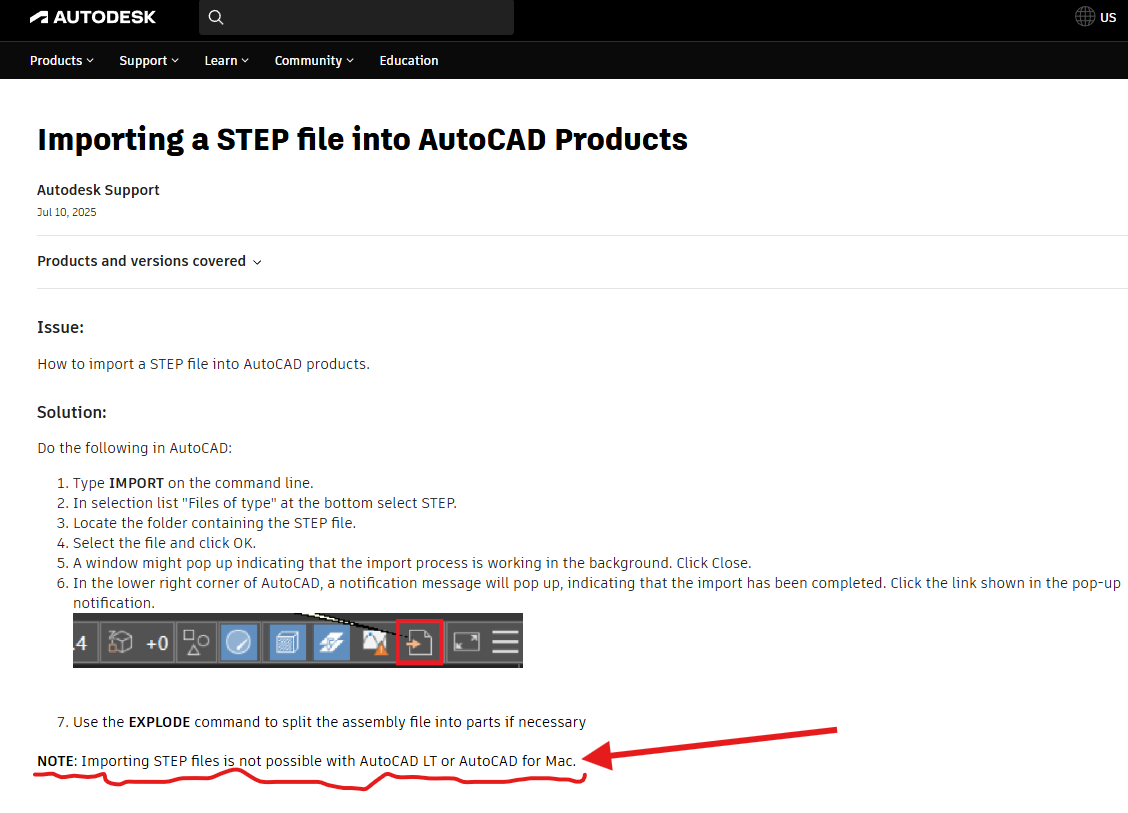This screenshot has height=813, width=1128.
Task: Click the article title heading
Action: [363, 140]
